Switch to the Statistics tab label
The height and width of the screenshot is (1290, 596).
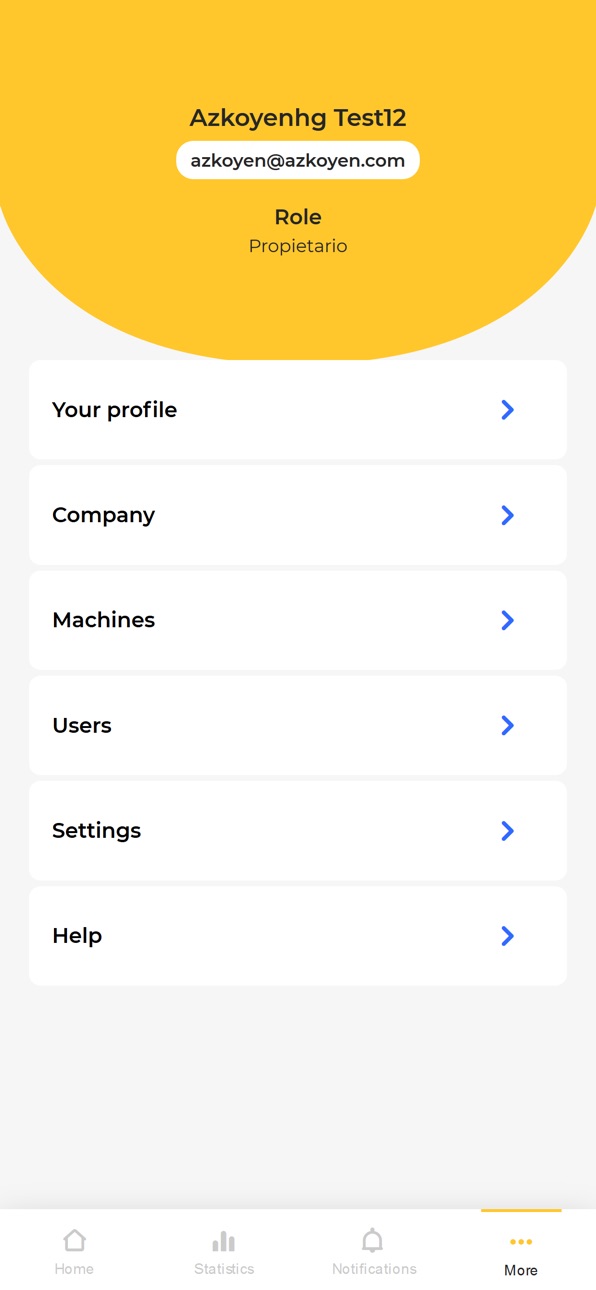(224, 1269)
